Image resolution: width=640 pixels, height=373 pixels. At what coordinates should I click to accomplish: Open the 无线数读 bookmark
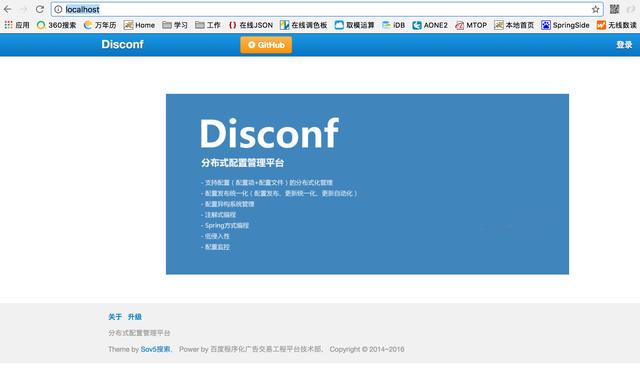pos(617,25)
